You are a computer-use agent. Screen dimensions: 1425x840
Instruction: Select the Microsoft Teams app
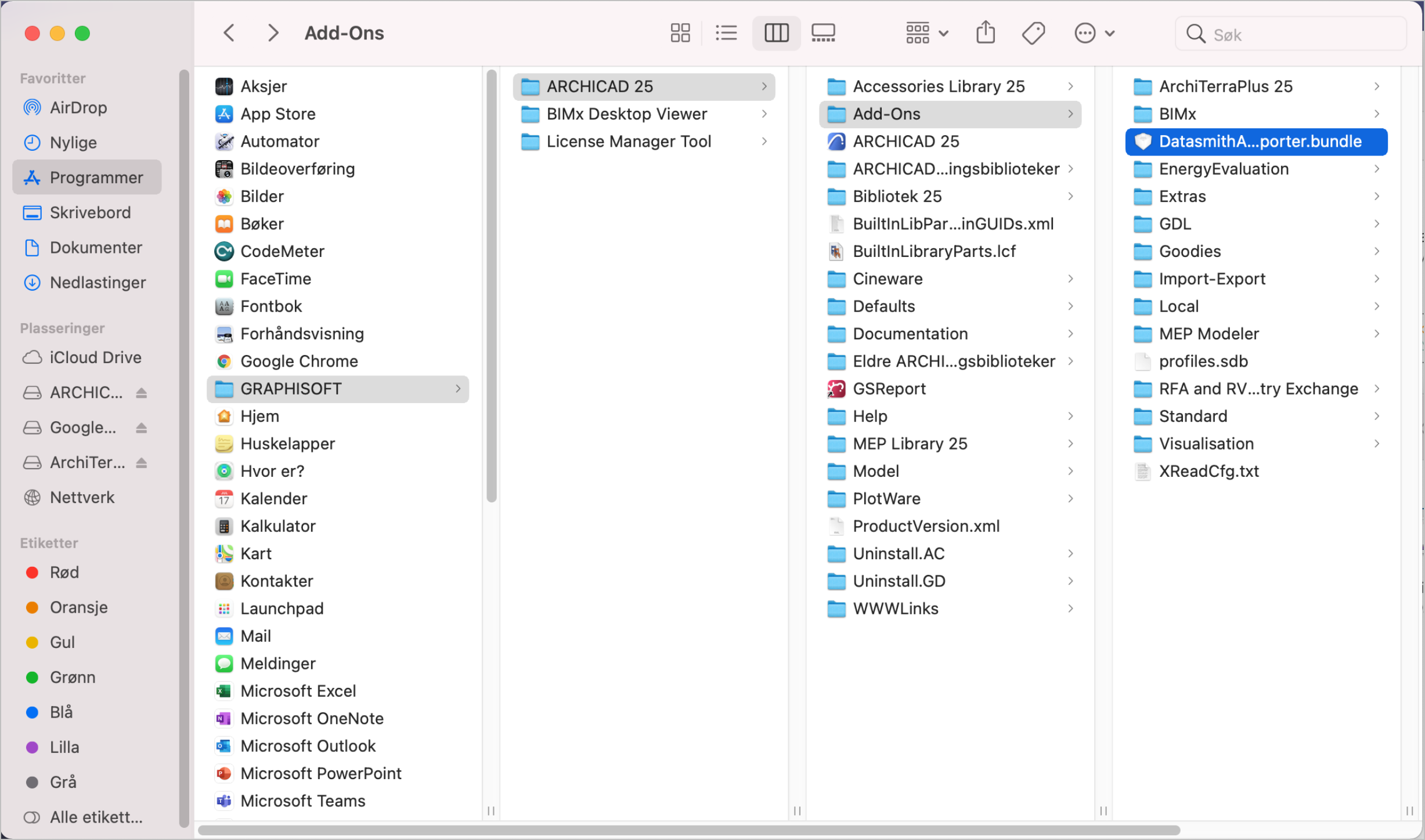(x=338, y=801)
